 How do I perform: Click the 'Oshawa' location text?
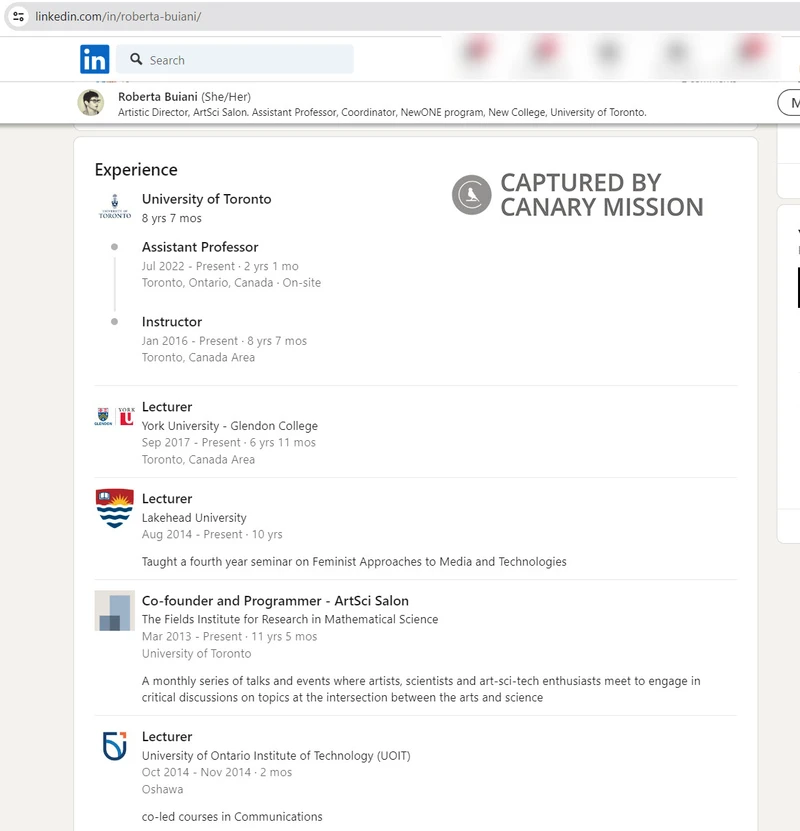click(x=163, y=789)
